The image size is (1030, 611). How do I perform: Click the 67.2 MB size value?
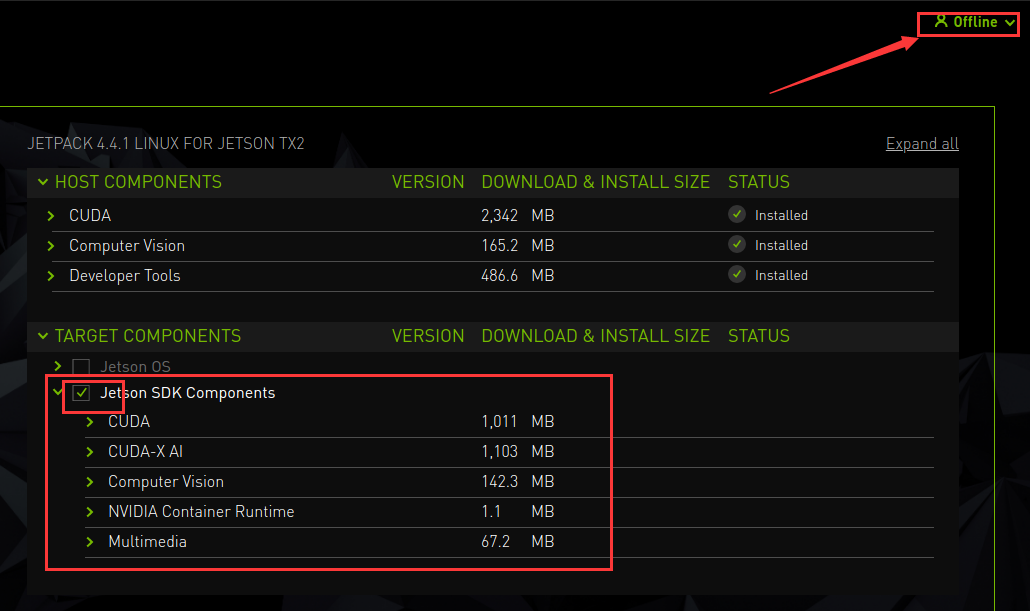click(518, 542)
